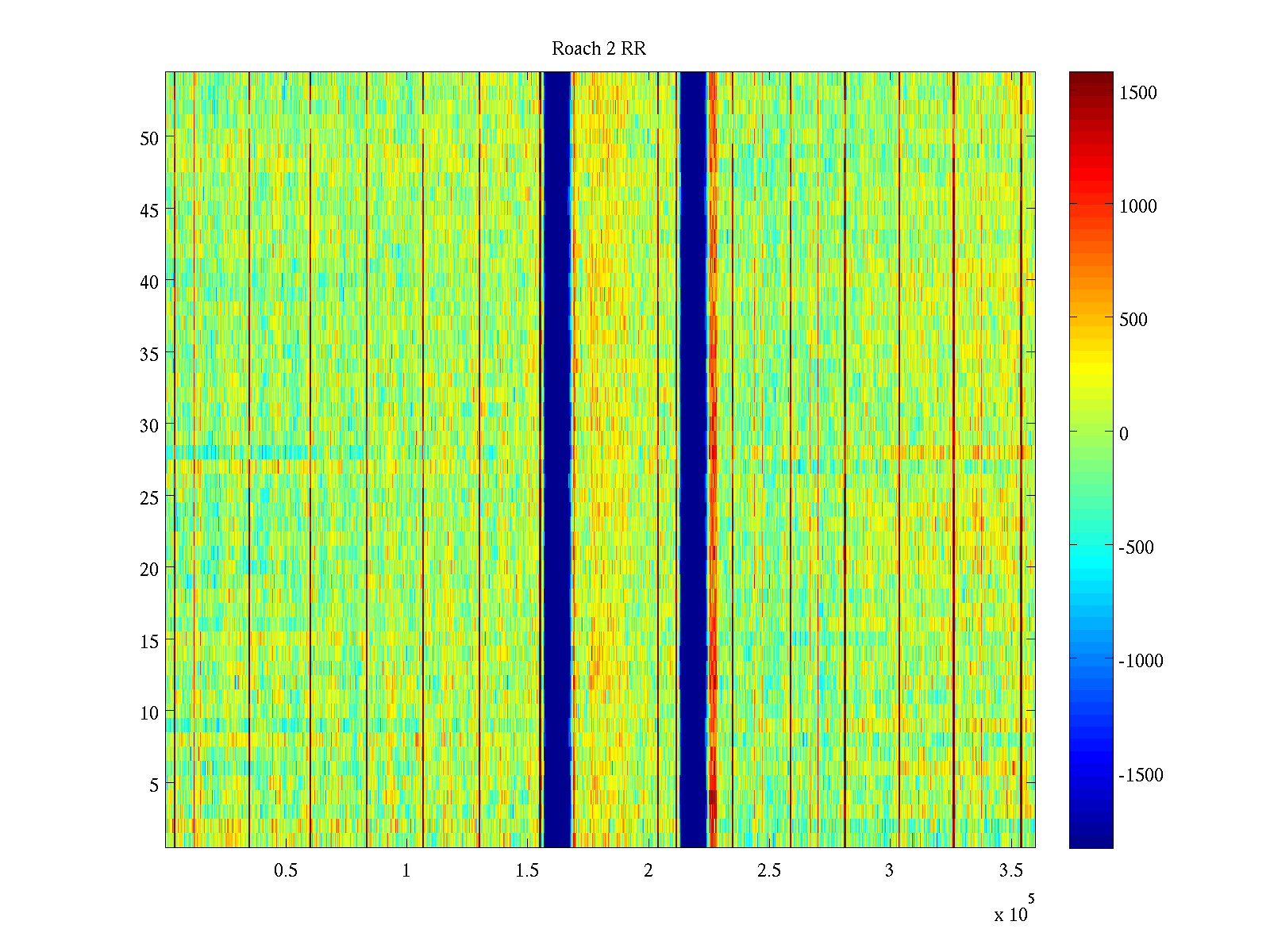Click the red vertical streak right of second blue band

coord(713,460)
